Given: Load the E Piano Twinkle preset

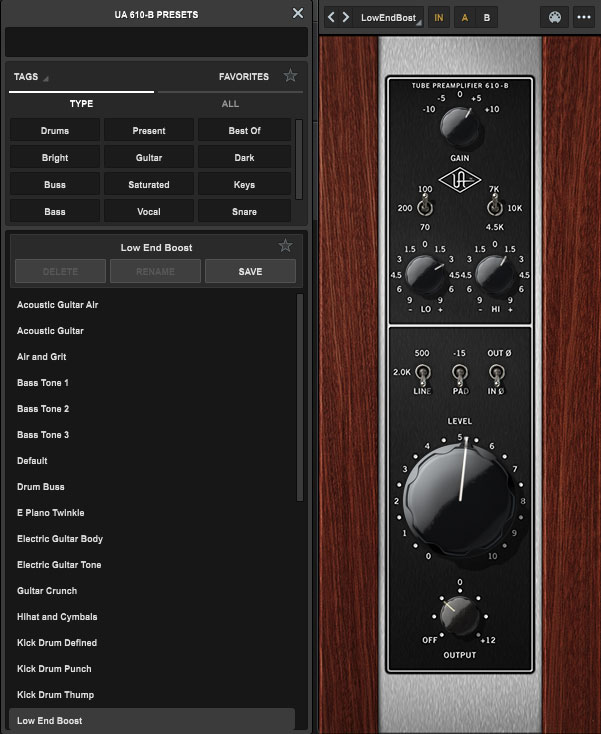Looking at the screenshot, I should [152, 513].
